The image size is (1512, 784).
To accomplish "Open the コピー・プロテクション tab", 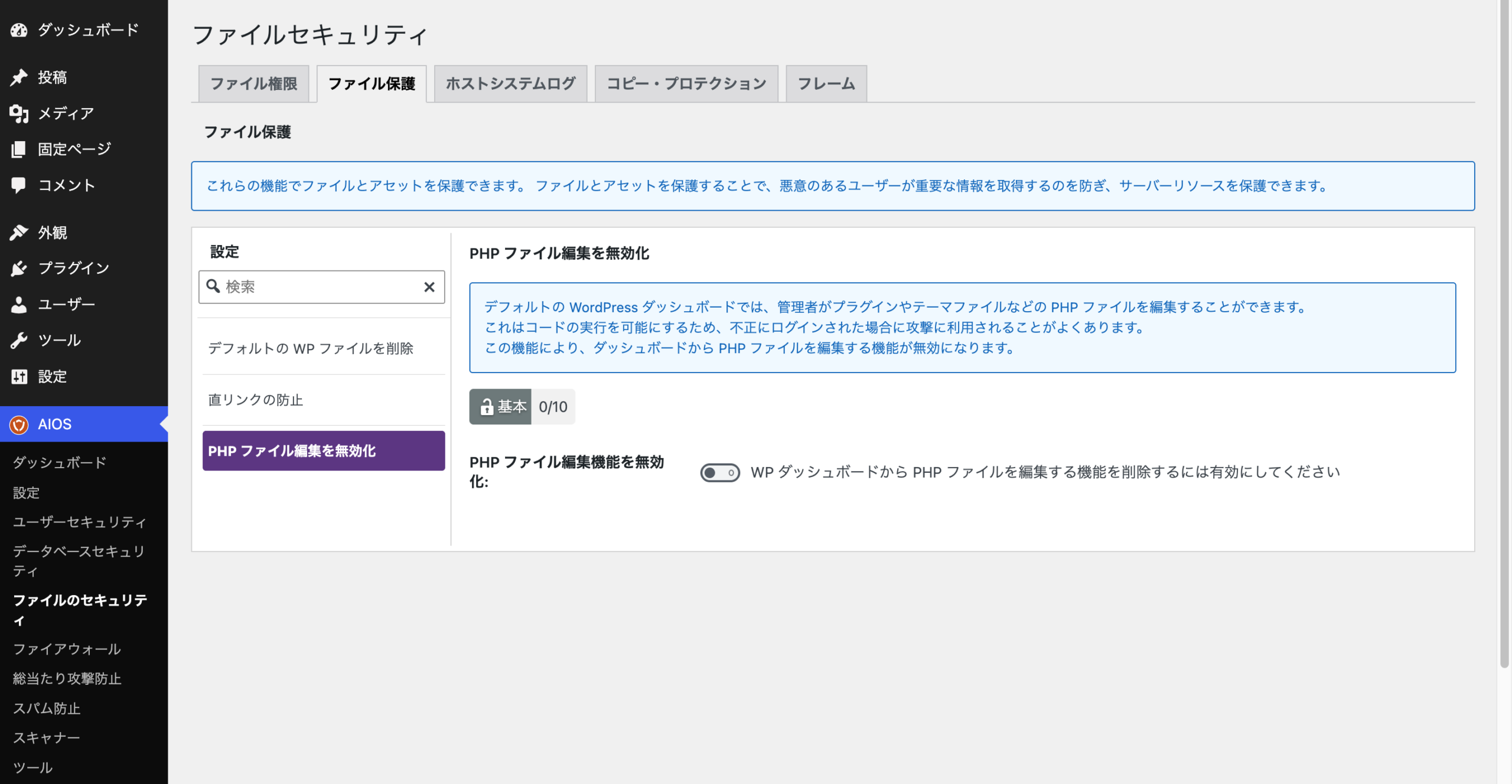I will pos(686,84).
